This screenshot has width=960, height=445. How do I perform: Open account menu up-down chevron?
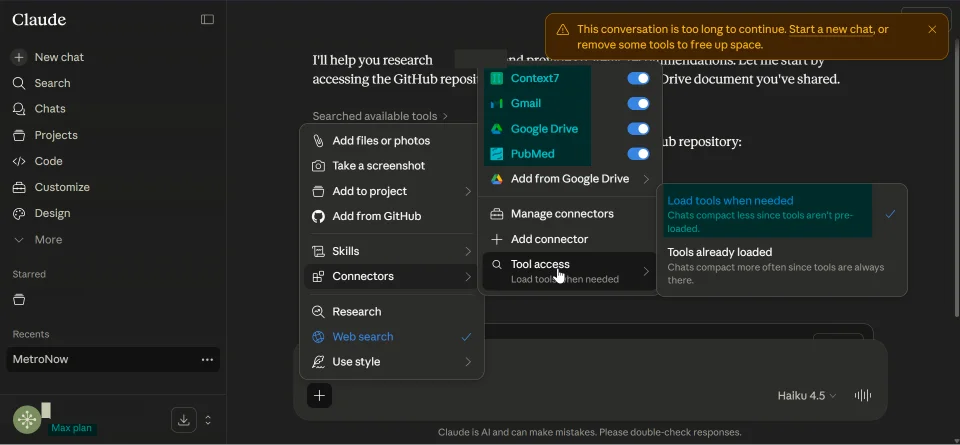pos(208,420)
